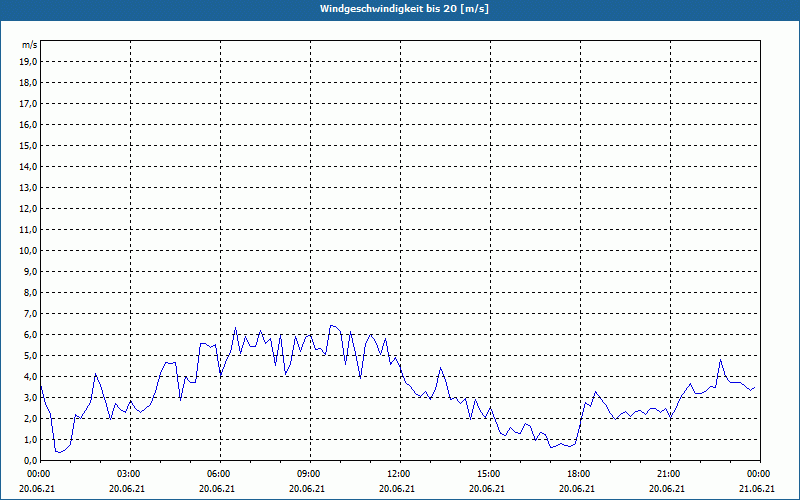Select the '20.06.21' date beneath 18:00
The width and height of the screenshot is (800, 500).
[577, 488]
